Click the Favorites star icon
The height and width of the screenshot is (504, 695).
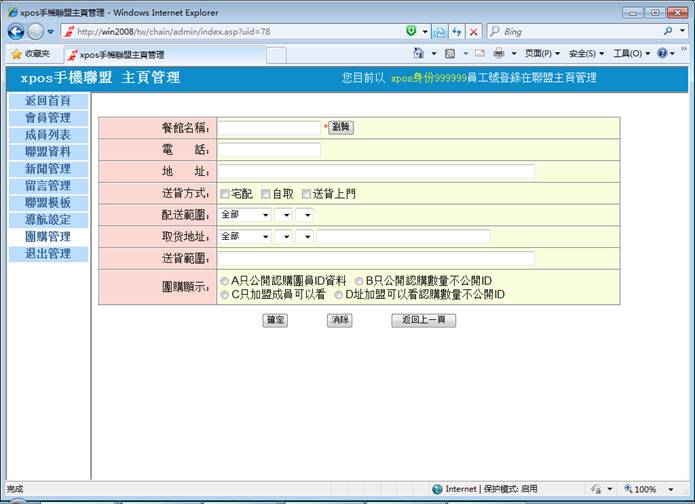pos(16,54)
